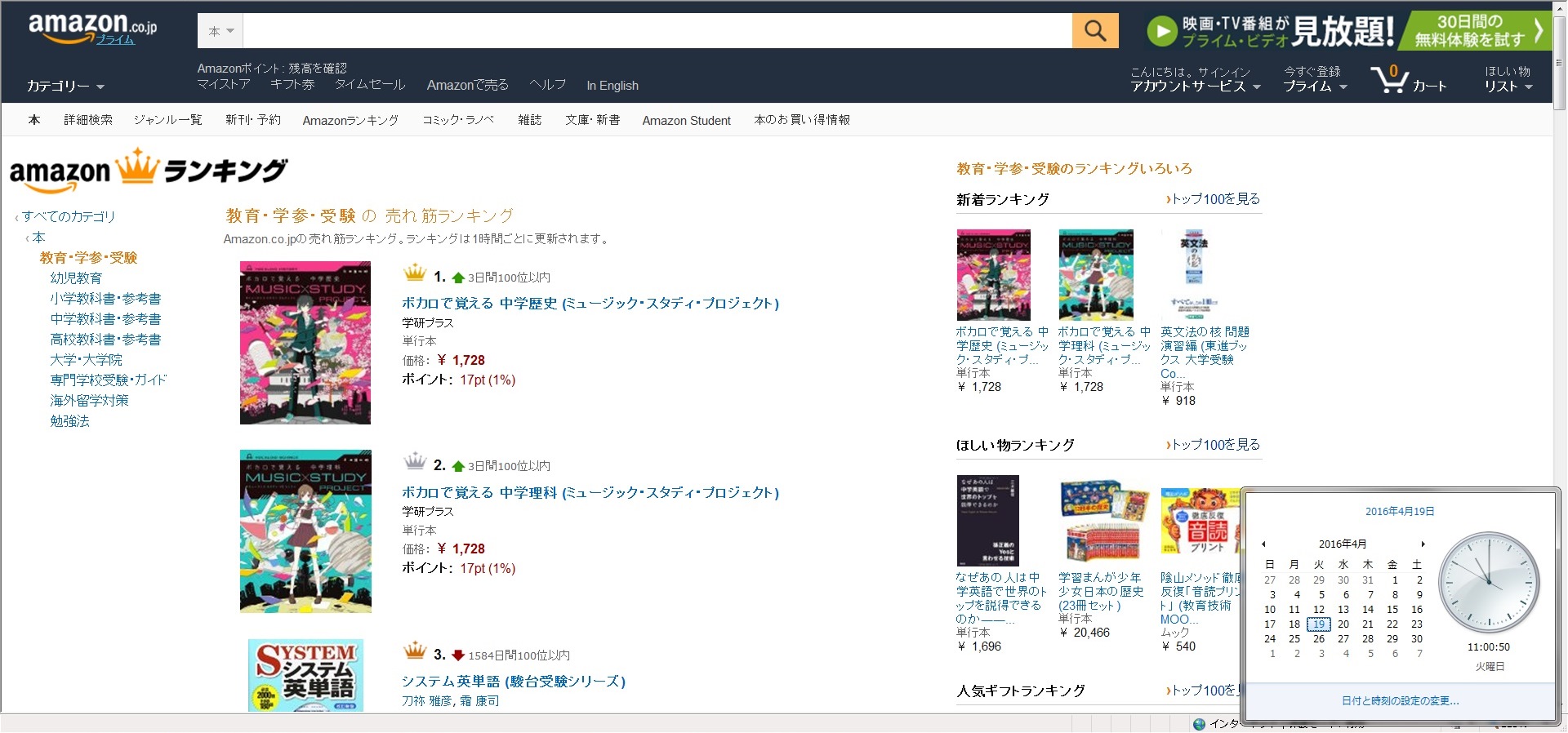Image resolution: width=1568 pixels, height=733 pixels.
Task: Select 高校教科書・参考書 category
Action: pos(105,340)
